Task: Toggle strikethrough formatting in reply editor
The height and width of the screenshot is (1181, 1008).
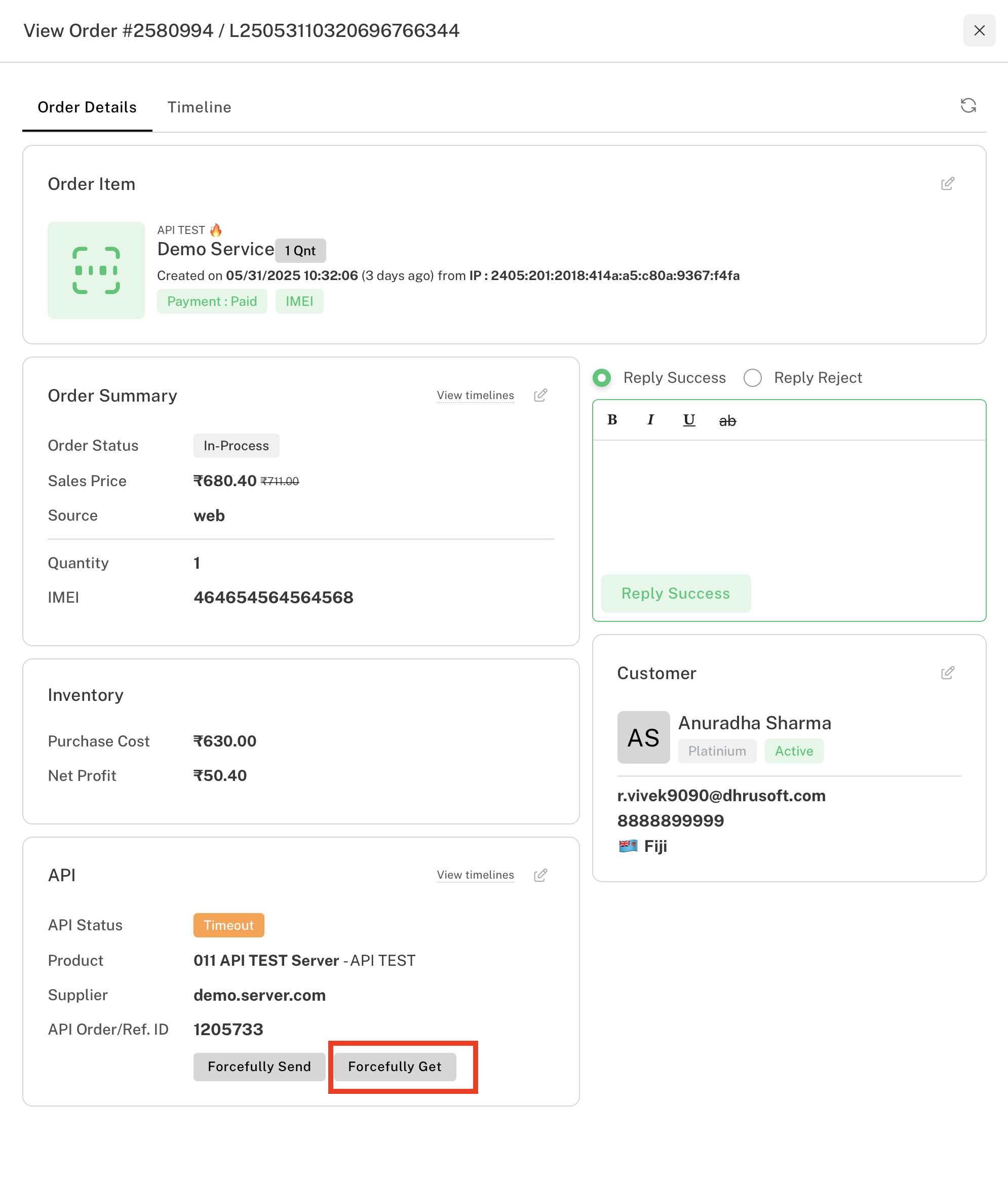Action: click(x=727, y=421)
